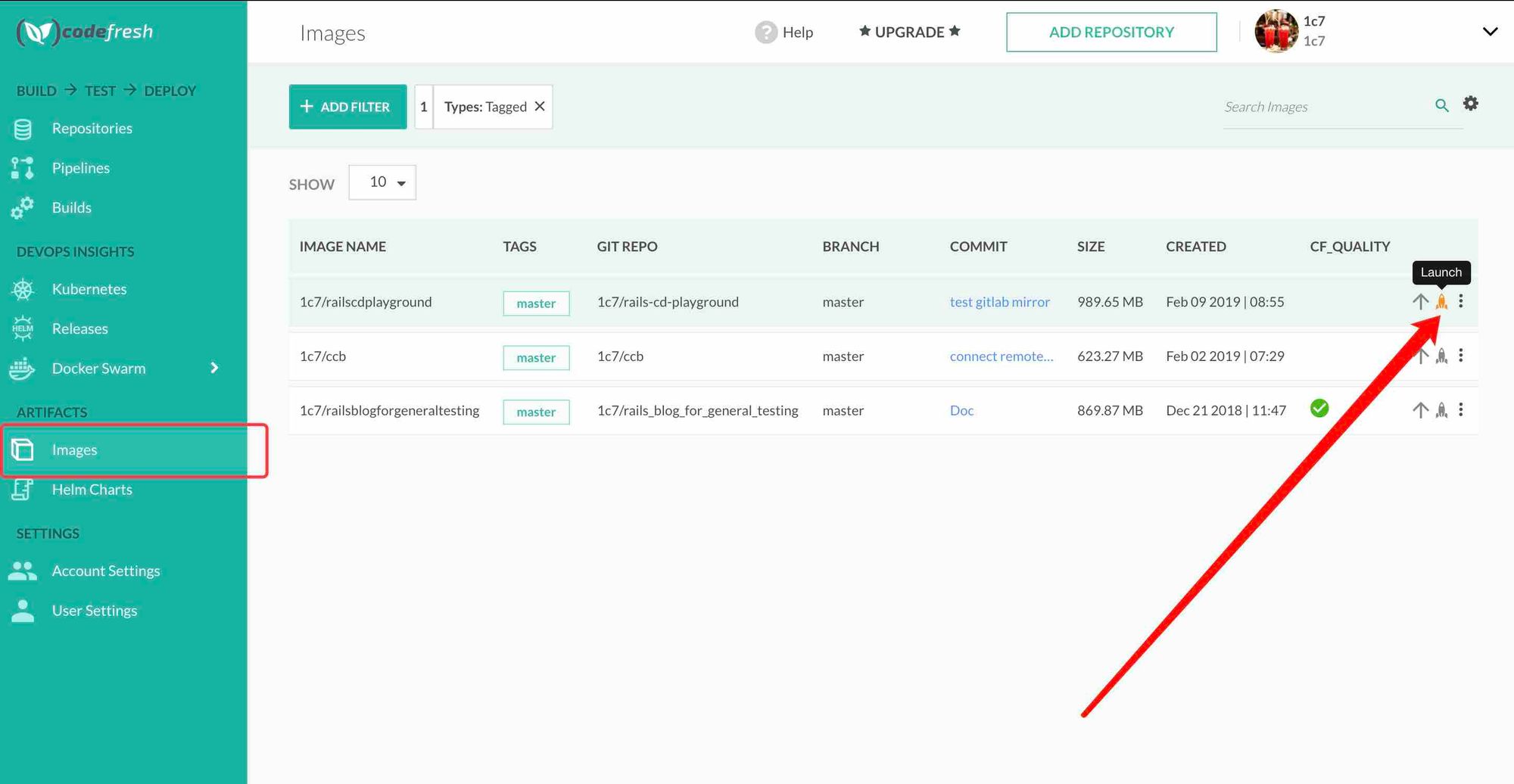This screenshot has width=1514, height=784.
Task: Click the Add Filter button
Action: (347, 107)
